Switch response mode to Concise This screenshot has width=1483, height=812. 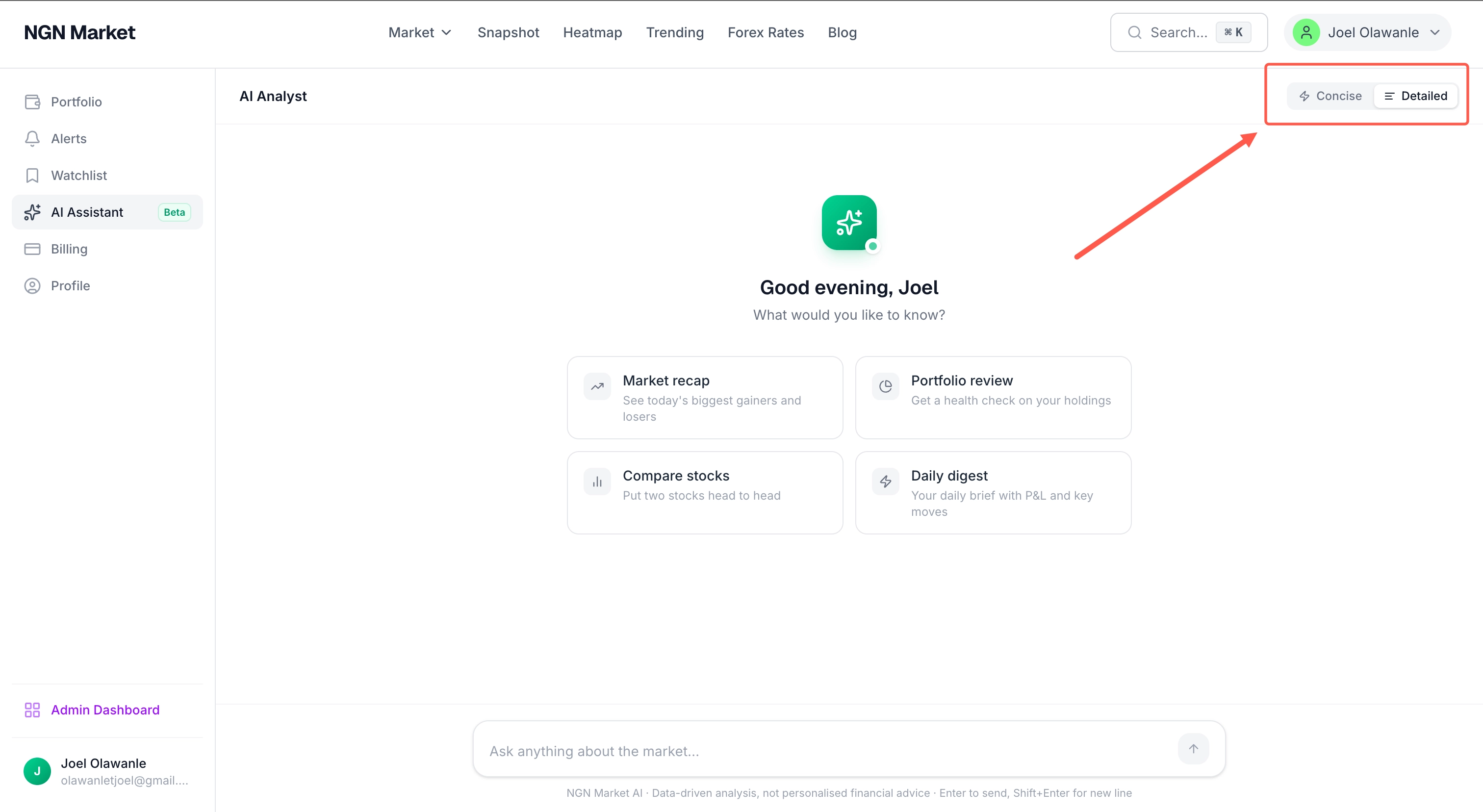coord(1330,96)
